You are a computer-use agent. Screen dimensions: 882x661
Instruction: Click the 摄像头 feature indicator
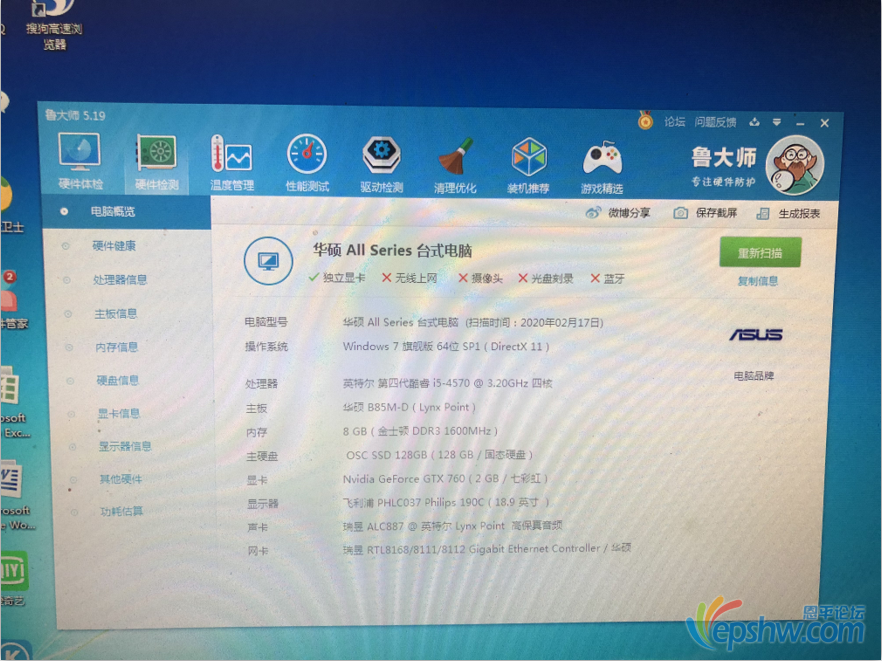(x=480, y=278)
